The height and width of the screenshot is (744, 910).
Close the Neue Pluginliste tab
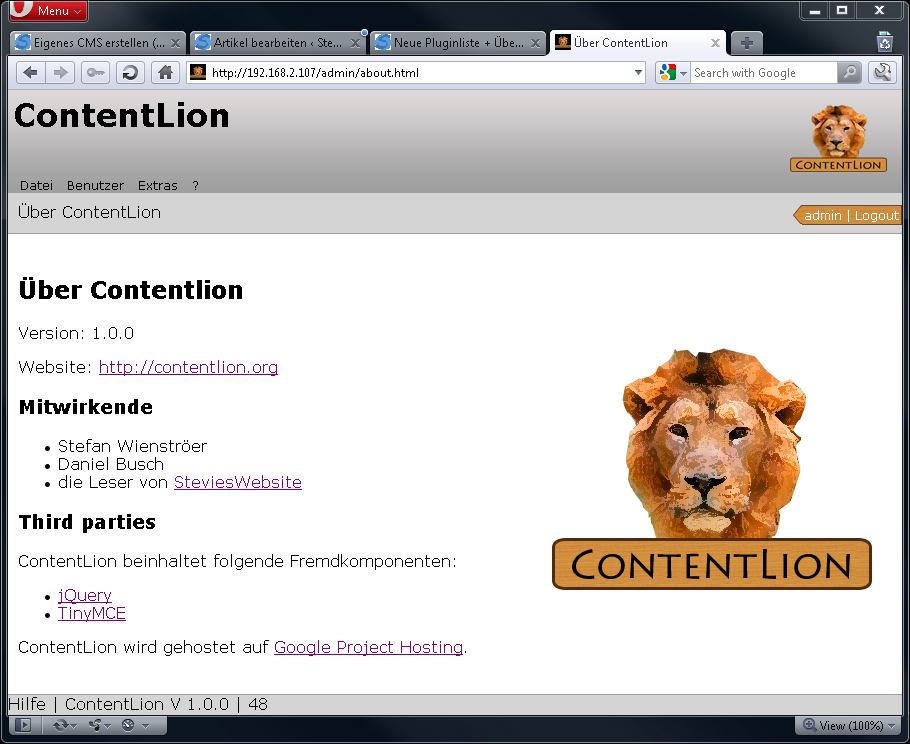click(x=535, y=43)
